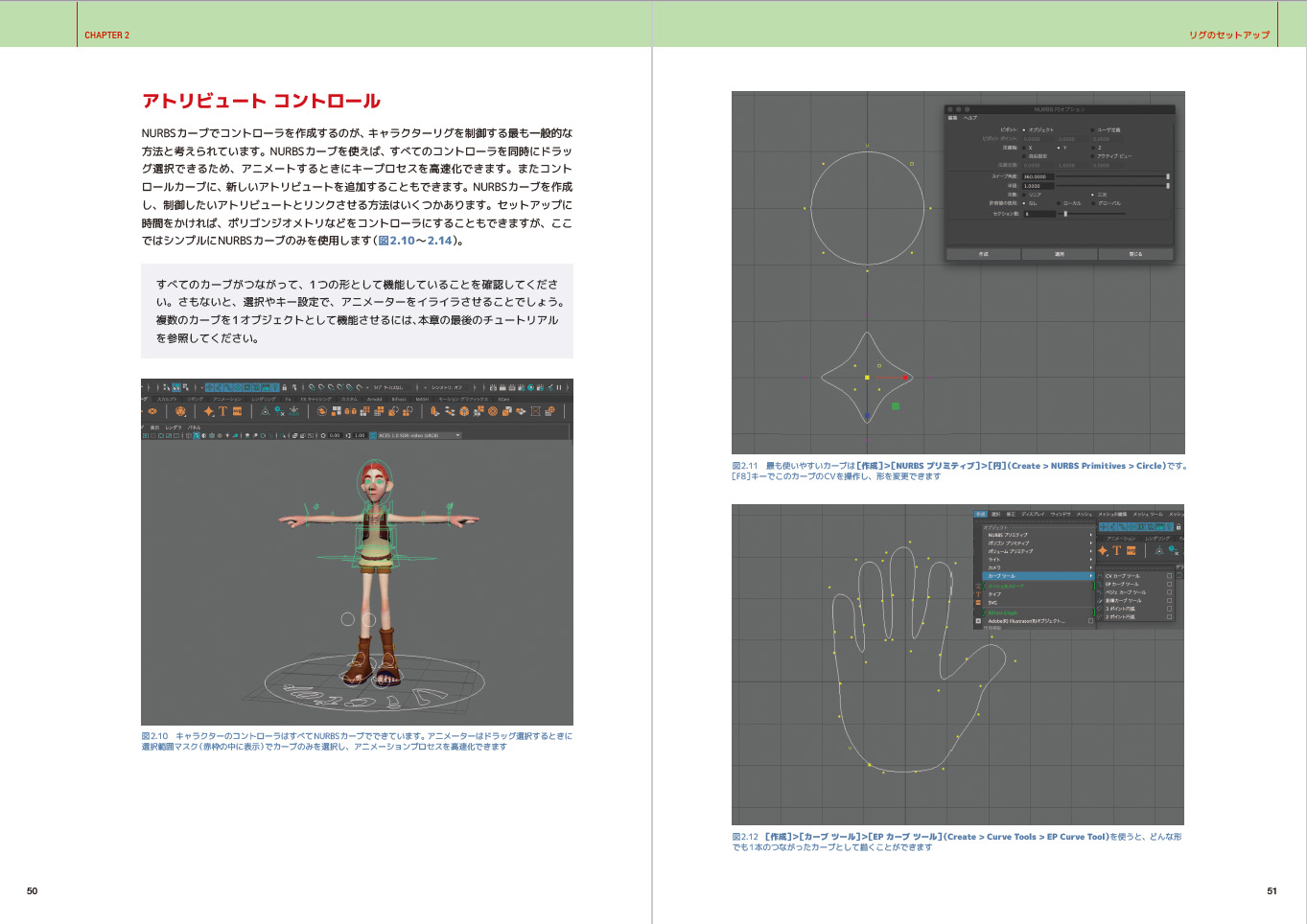Select the X radio button for the normal axis
Screen dimensions: 1307x924
(1024, 148)
